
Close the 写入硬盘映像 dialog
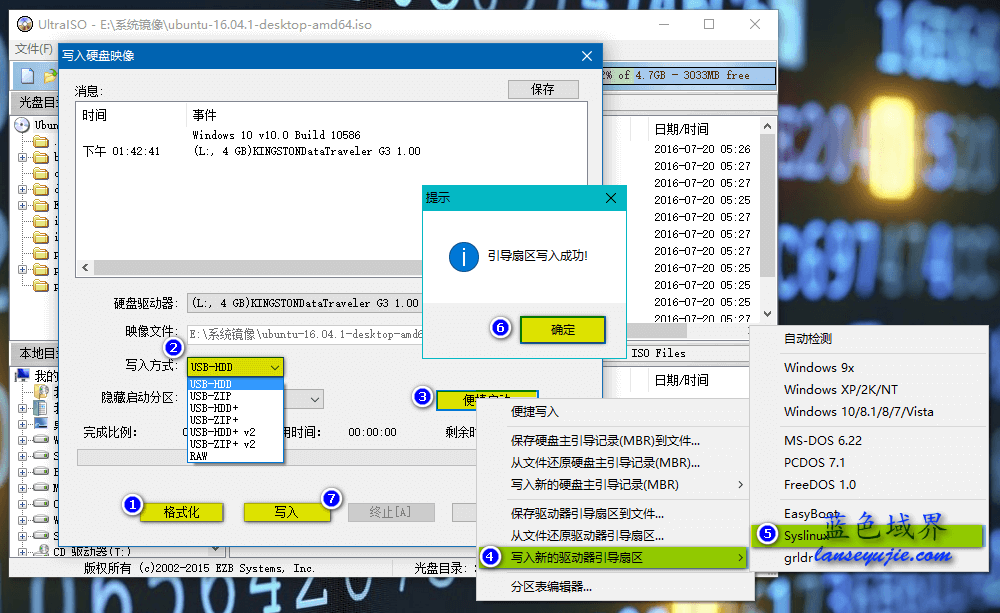pos(587,56)
